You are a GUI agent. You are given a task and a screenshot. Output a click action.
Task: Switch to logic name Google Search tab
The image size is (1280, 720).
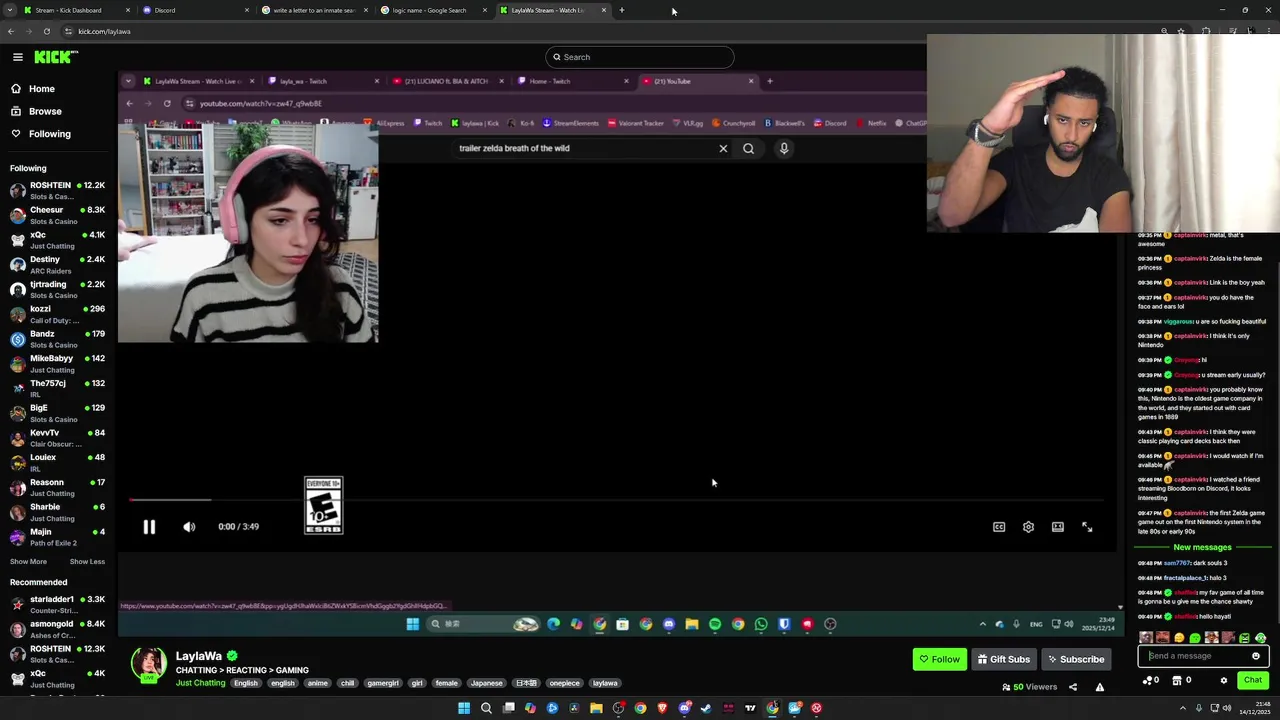[431, 10]
